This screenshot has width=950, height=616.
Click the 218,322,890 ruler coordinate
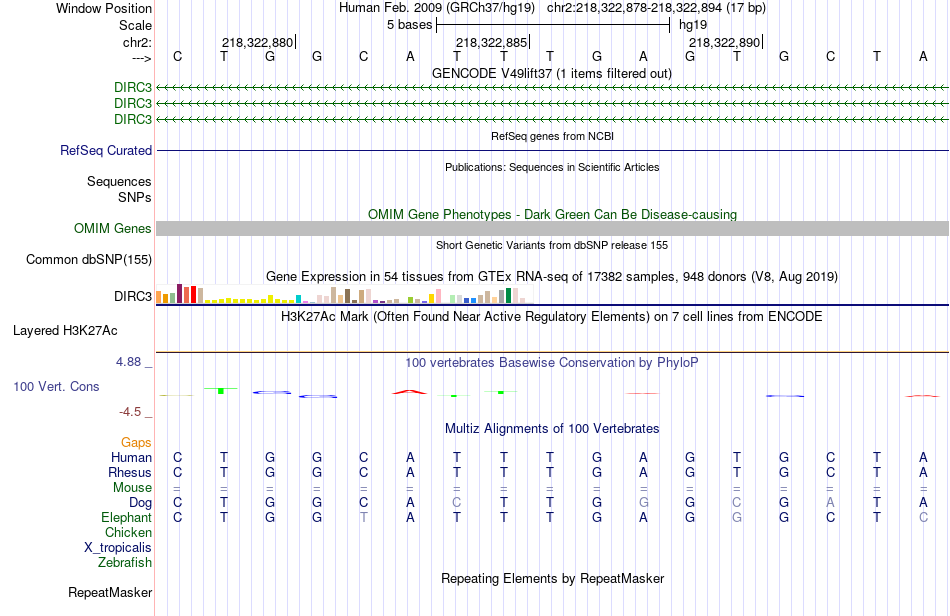coord(725,42)
